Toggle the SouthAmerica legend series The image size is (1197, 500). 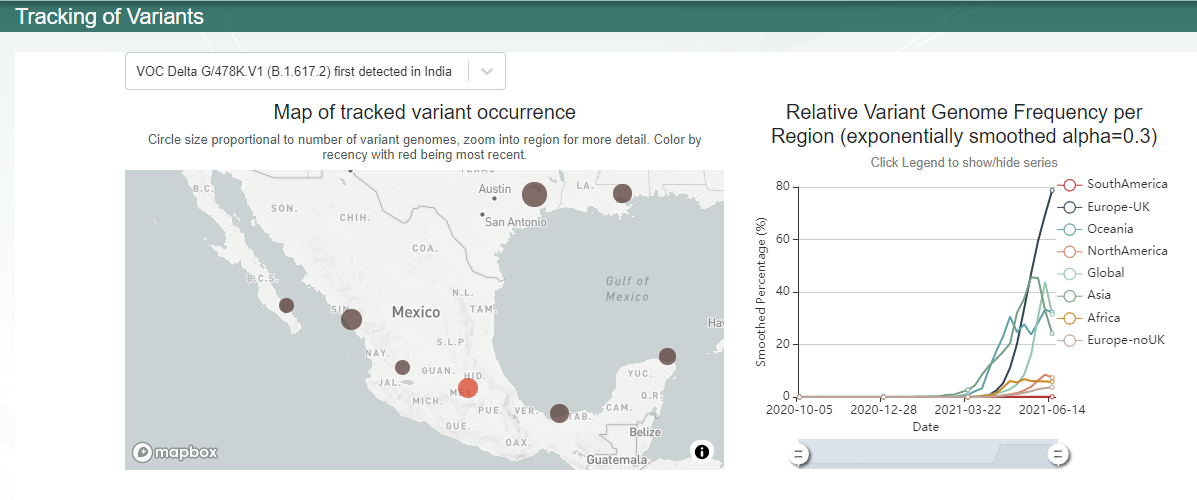pos(1112,185)
